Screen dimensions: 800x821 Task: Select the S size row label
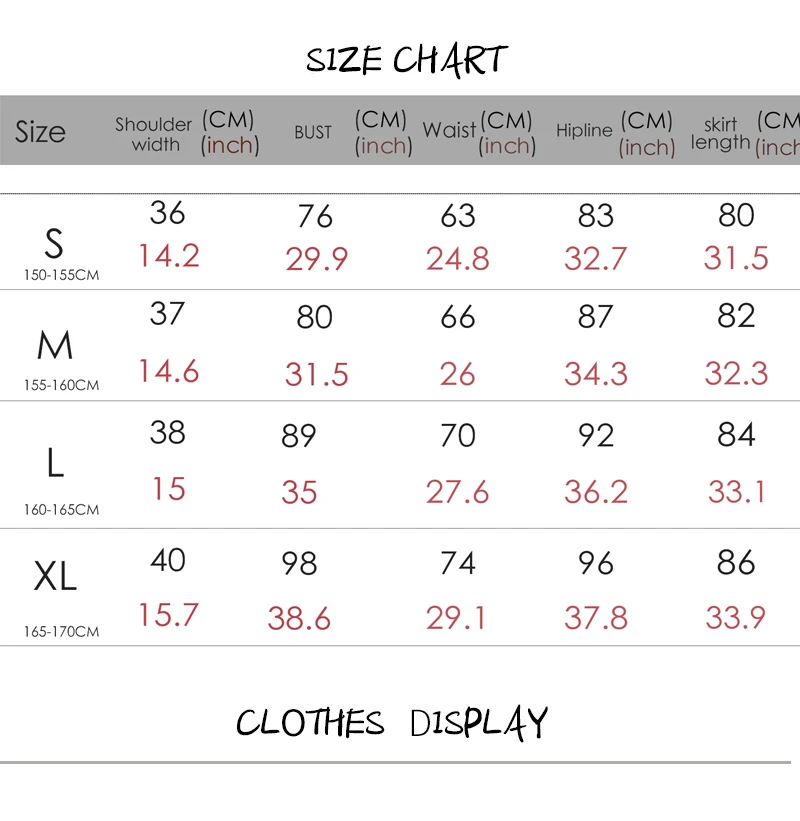[x=54, y=244]
